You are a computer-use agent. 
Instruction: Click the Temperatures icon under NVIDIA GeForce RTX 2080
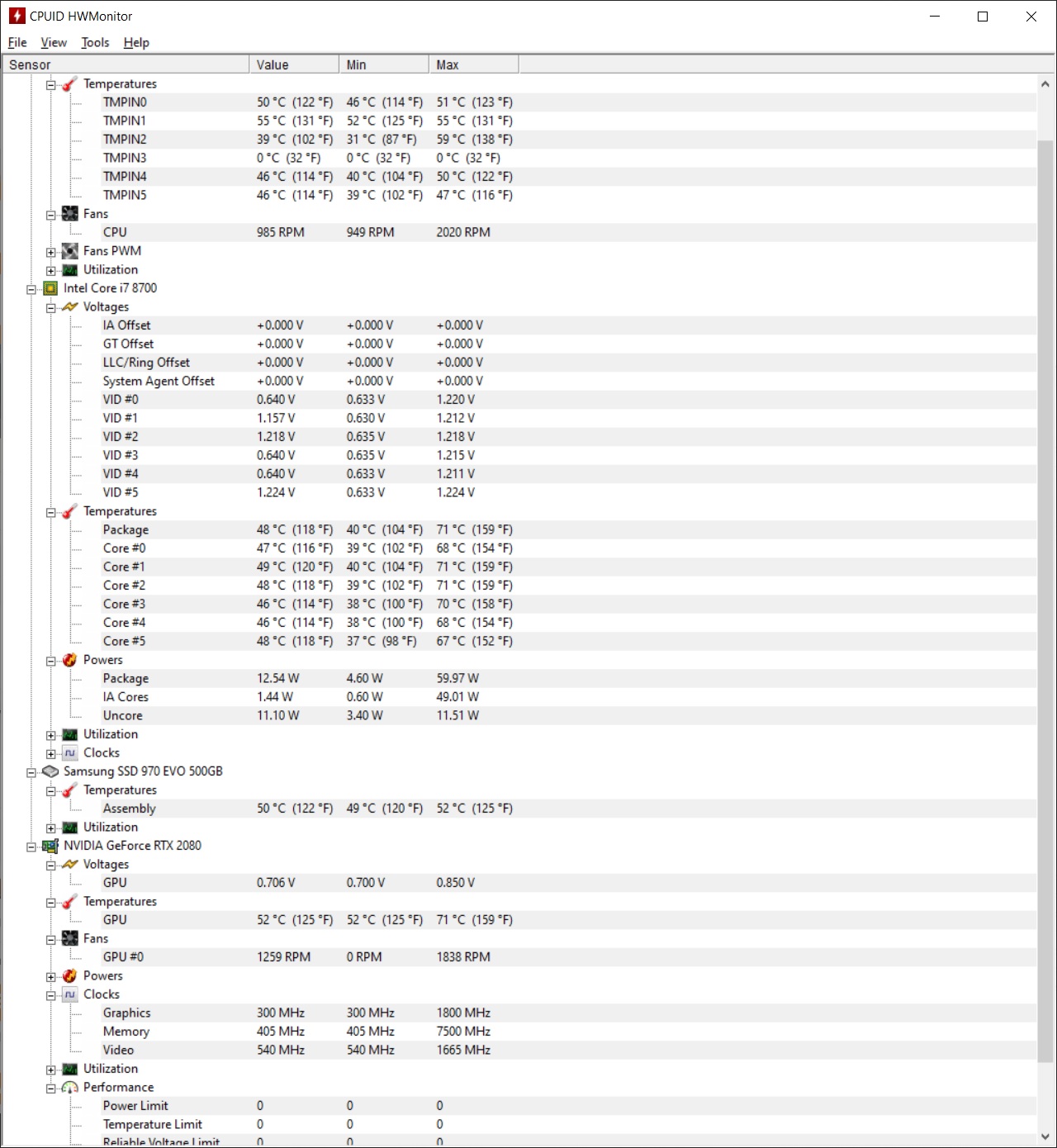pos(70,902)
